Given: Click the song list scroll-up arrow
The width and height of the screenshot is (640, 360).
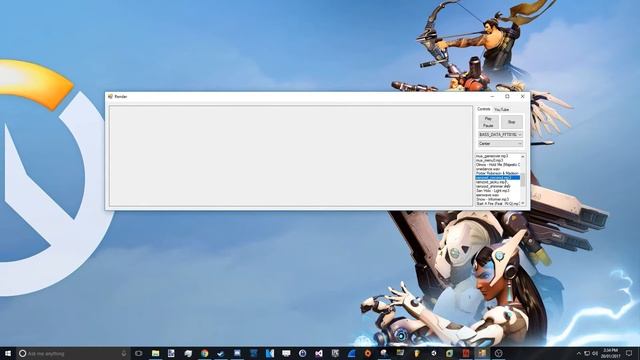Looking at the screenshot, I should (x=523, y=156).
